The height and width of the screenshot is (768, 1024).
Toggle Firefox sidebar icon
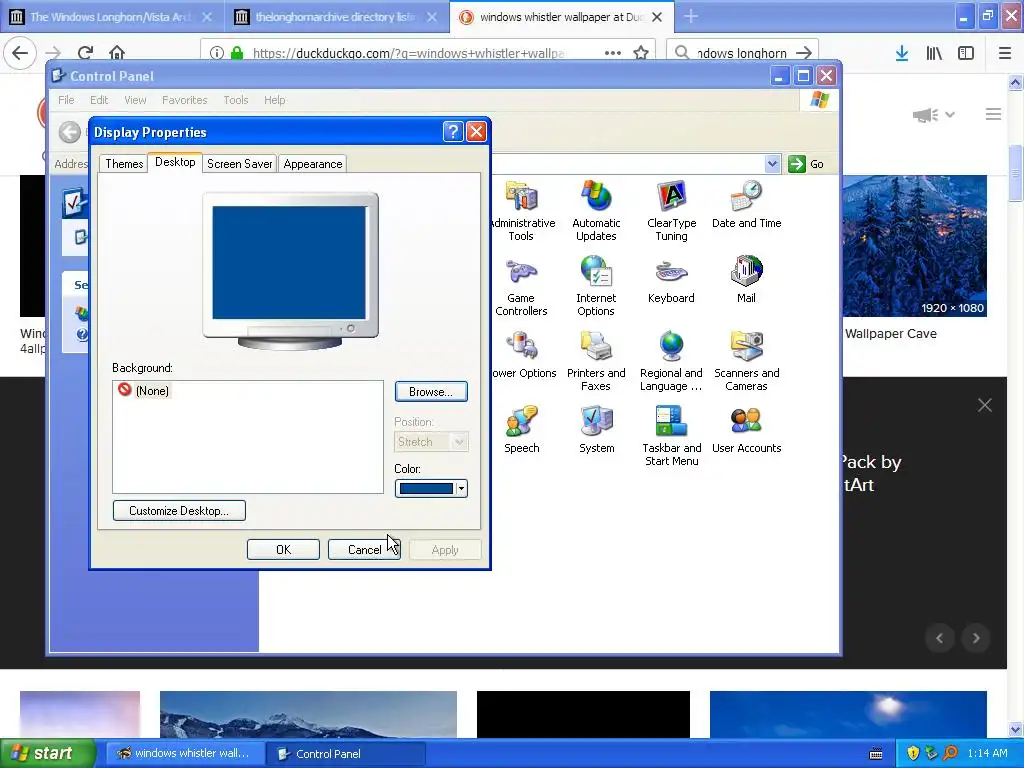click(966, 53)
